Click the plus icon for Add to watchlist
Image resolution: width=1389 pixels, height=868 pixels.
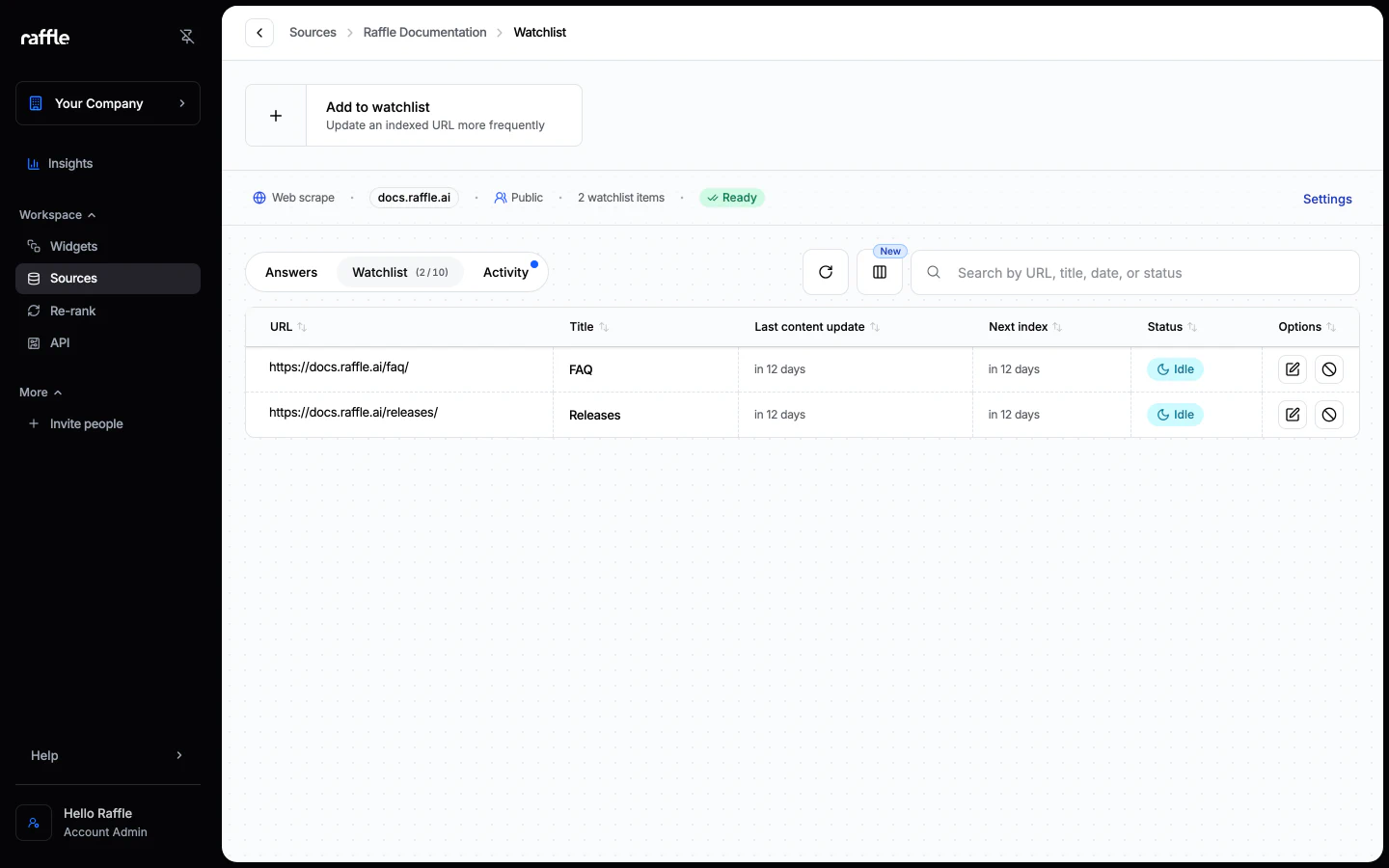[276, 116]
